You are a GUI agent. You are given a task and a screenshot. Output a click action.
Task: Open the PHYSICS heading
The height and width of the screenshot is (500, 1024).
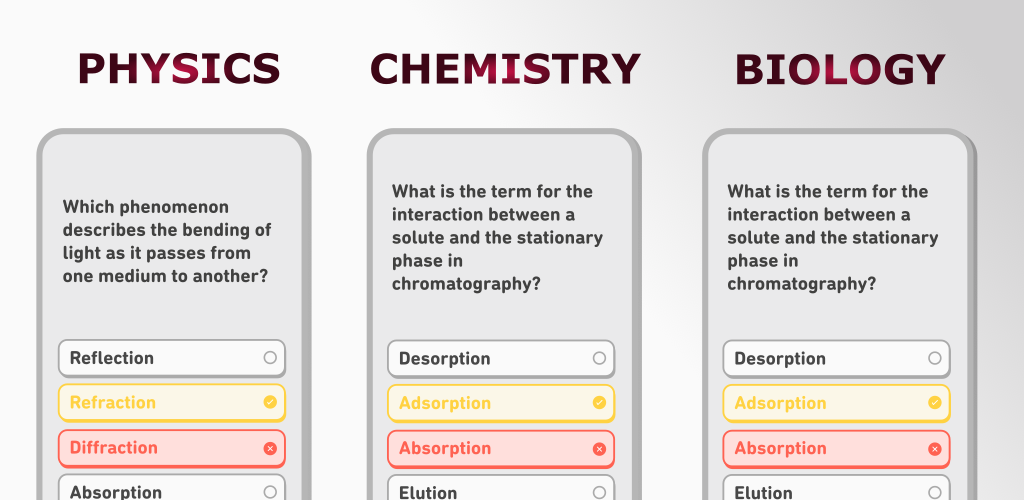tap(179, 69)
